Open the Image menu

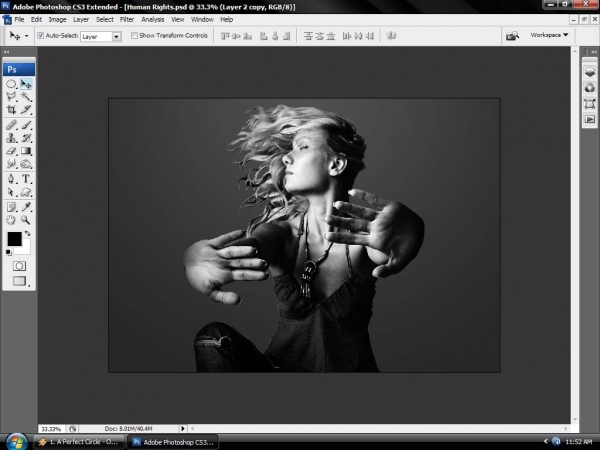coord(57,20)
